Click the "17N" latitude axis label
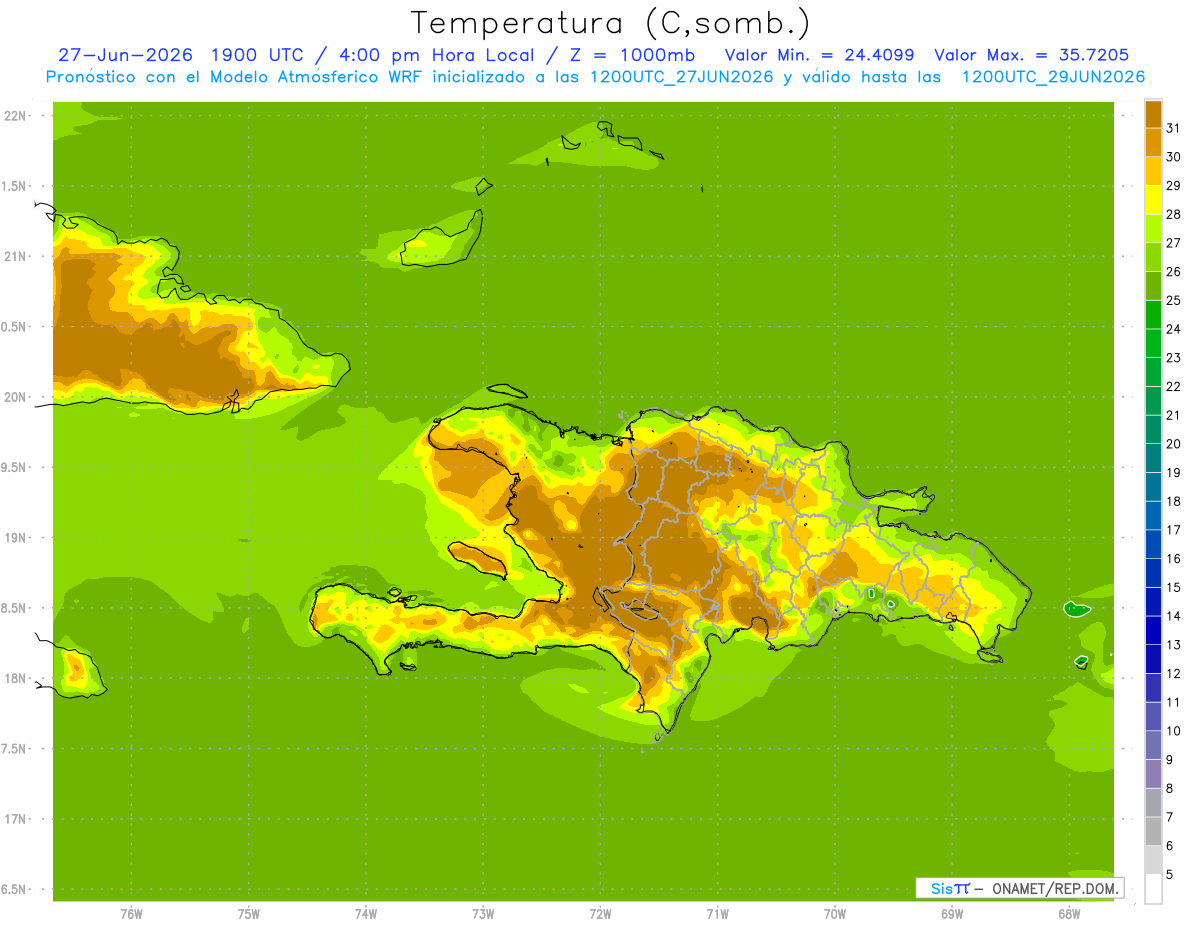The image size is (1200, 927). (x=15, y=819)
